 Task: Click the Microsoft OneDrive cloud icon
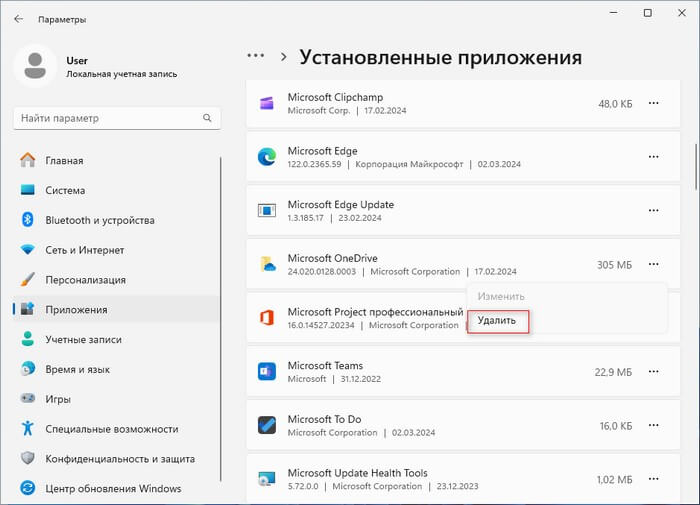click(267, 265)
